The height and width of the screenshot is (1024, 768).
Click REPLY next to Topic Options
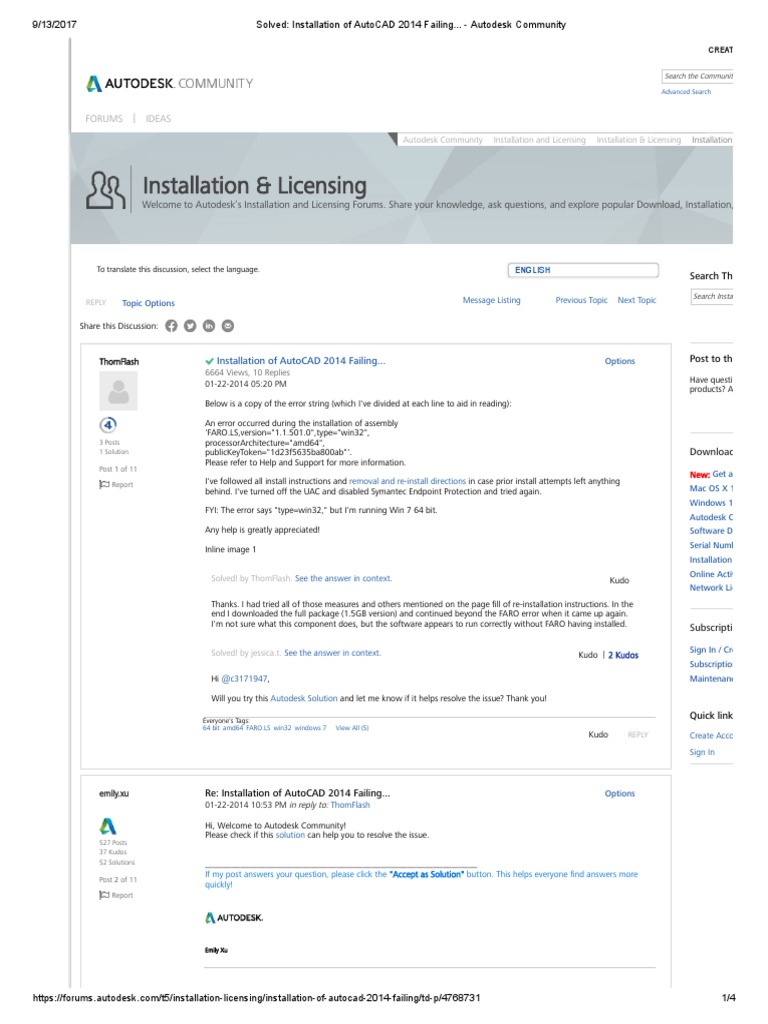[x=96, y=303]
